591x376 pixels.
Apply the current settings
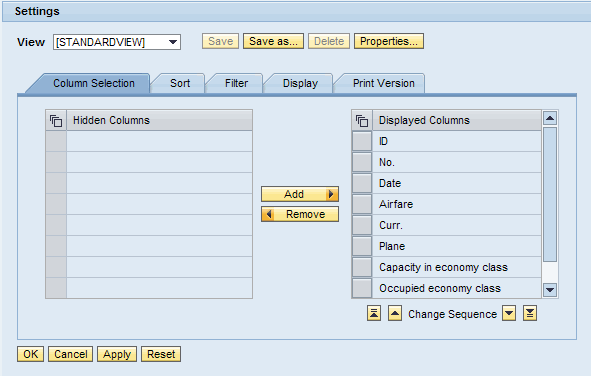pyautogui.click(x=117, y=354)
